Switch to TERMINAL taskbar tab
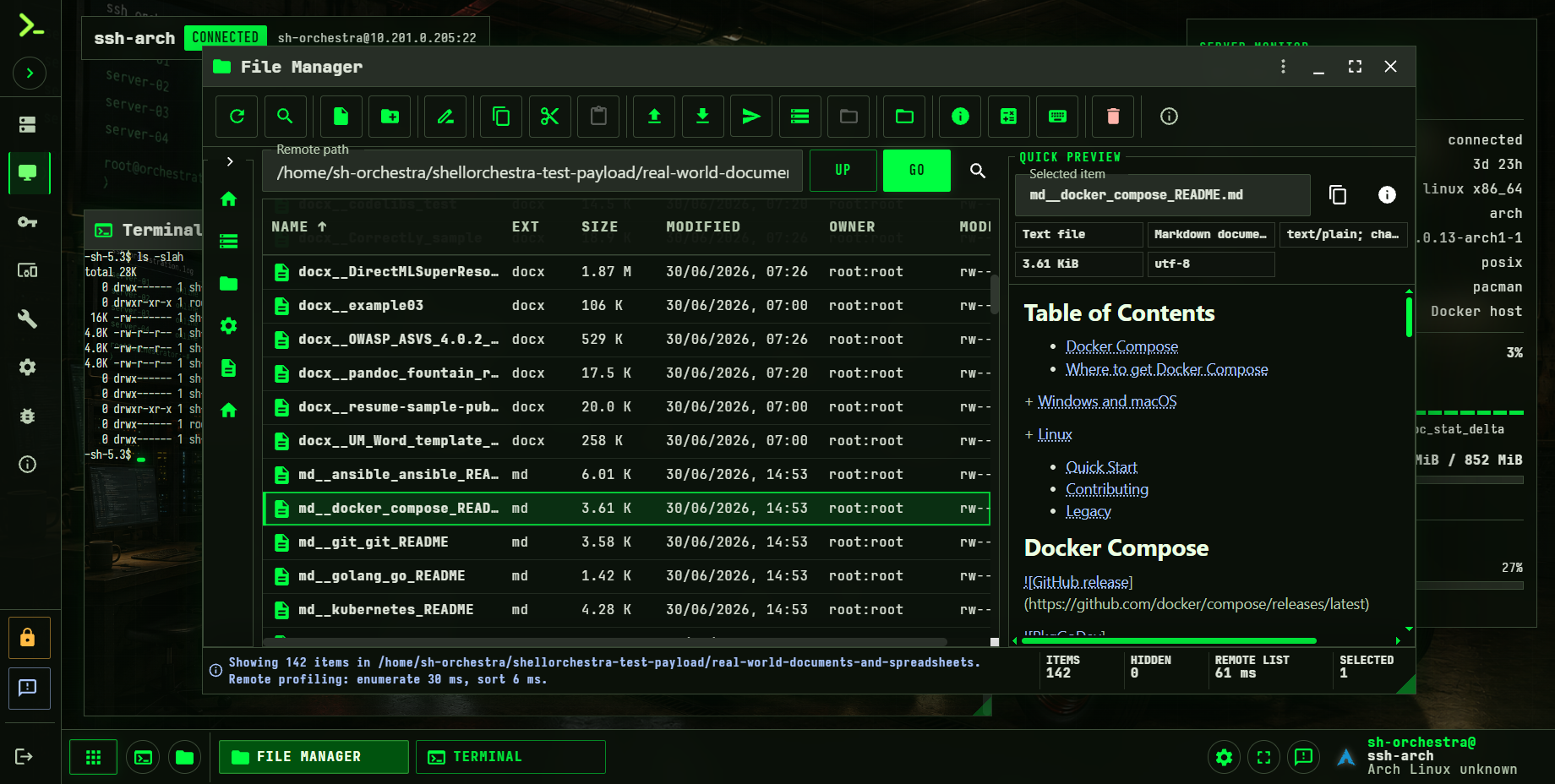Screen dimensions: 1555x784 (x=510, y=757)
